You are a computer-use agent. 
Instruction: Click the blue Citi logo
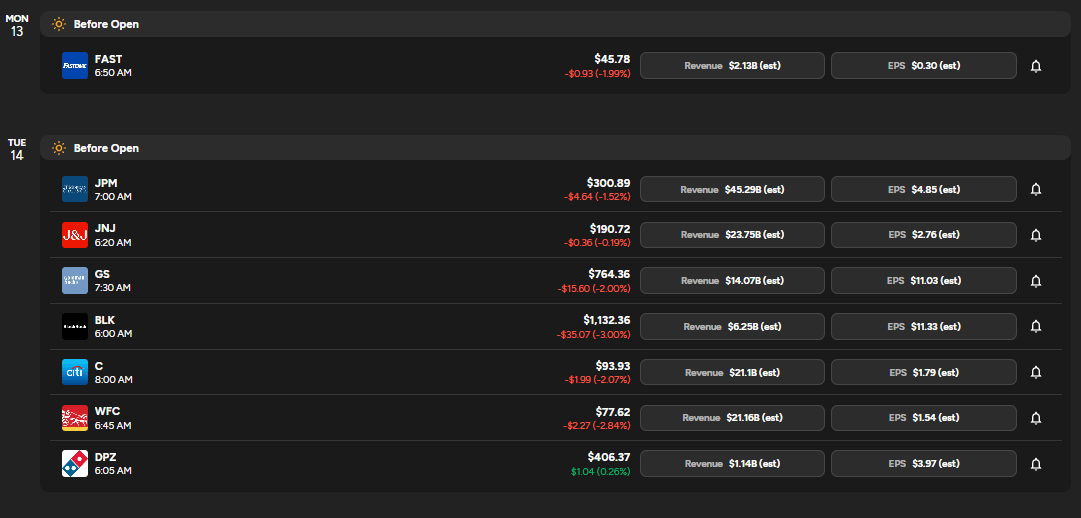74,372
